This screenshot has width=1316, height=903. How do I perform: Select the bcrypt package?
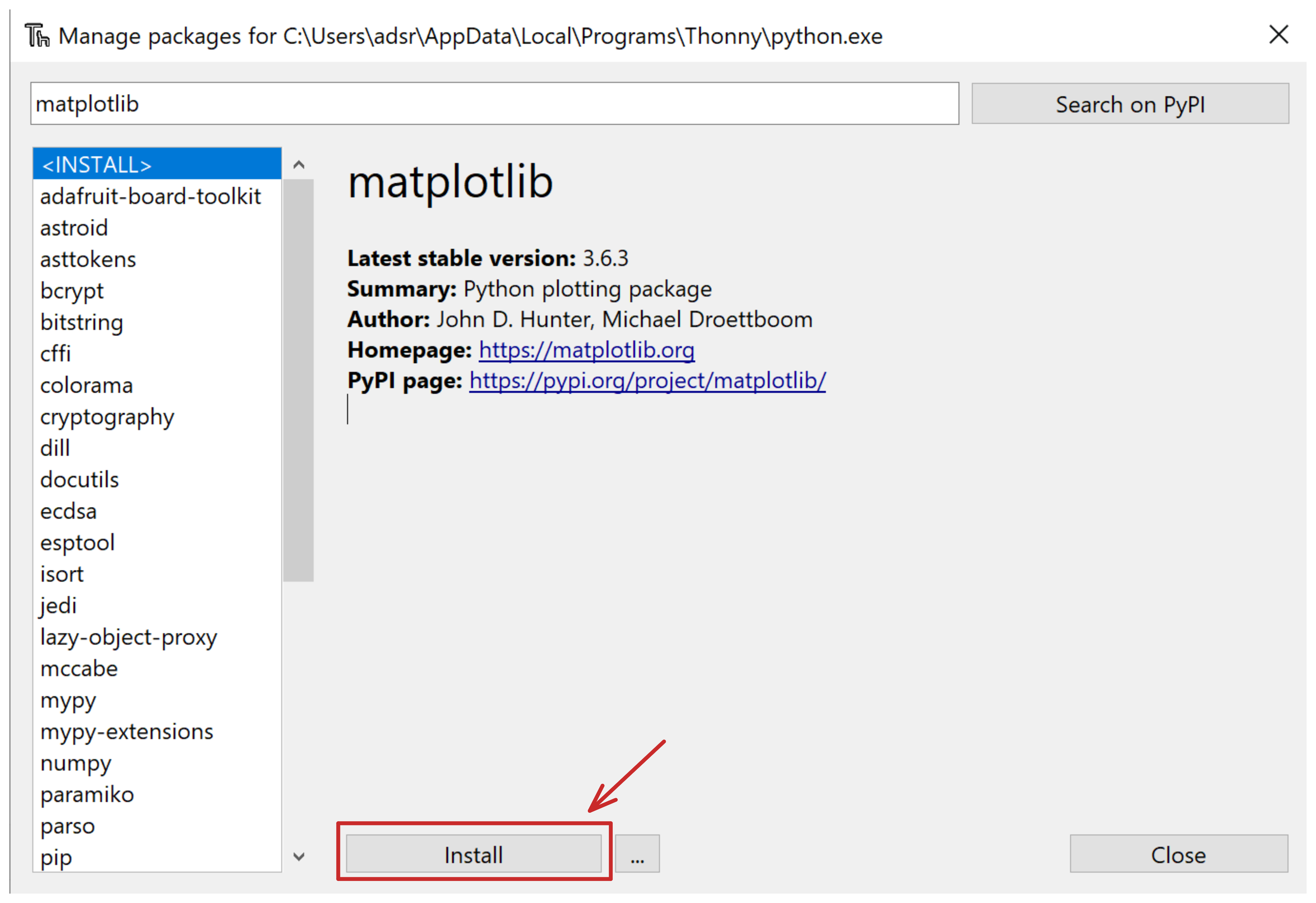tap(157, 290)
